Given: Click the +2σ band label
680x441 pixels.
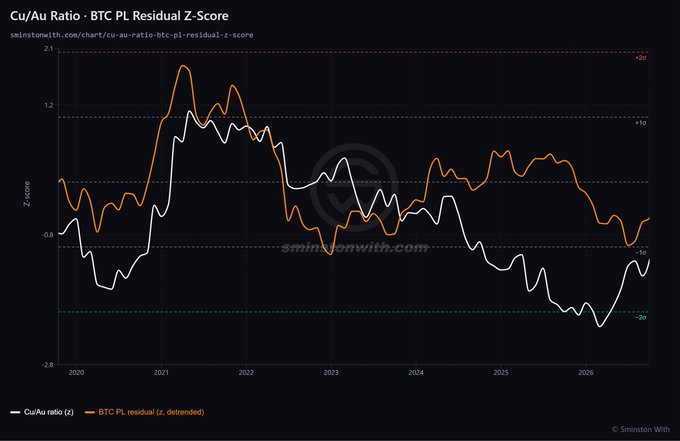Looking at the screenshot, I should tap(641, 58).
